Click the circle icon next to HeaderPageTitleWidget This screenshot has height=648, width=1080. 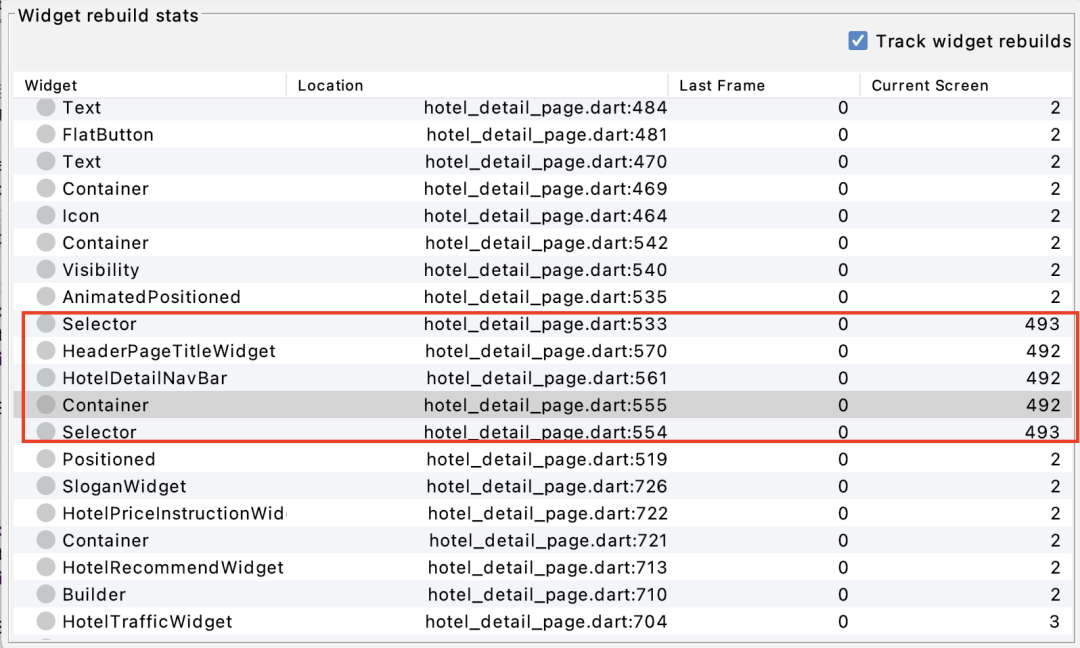tap(46, 351)
